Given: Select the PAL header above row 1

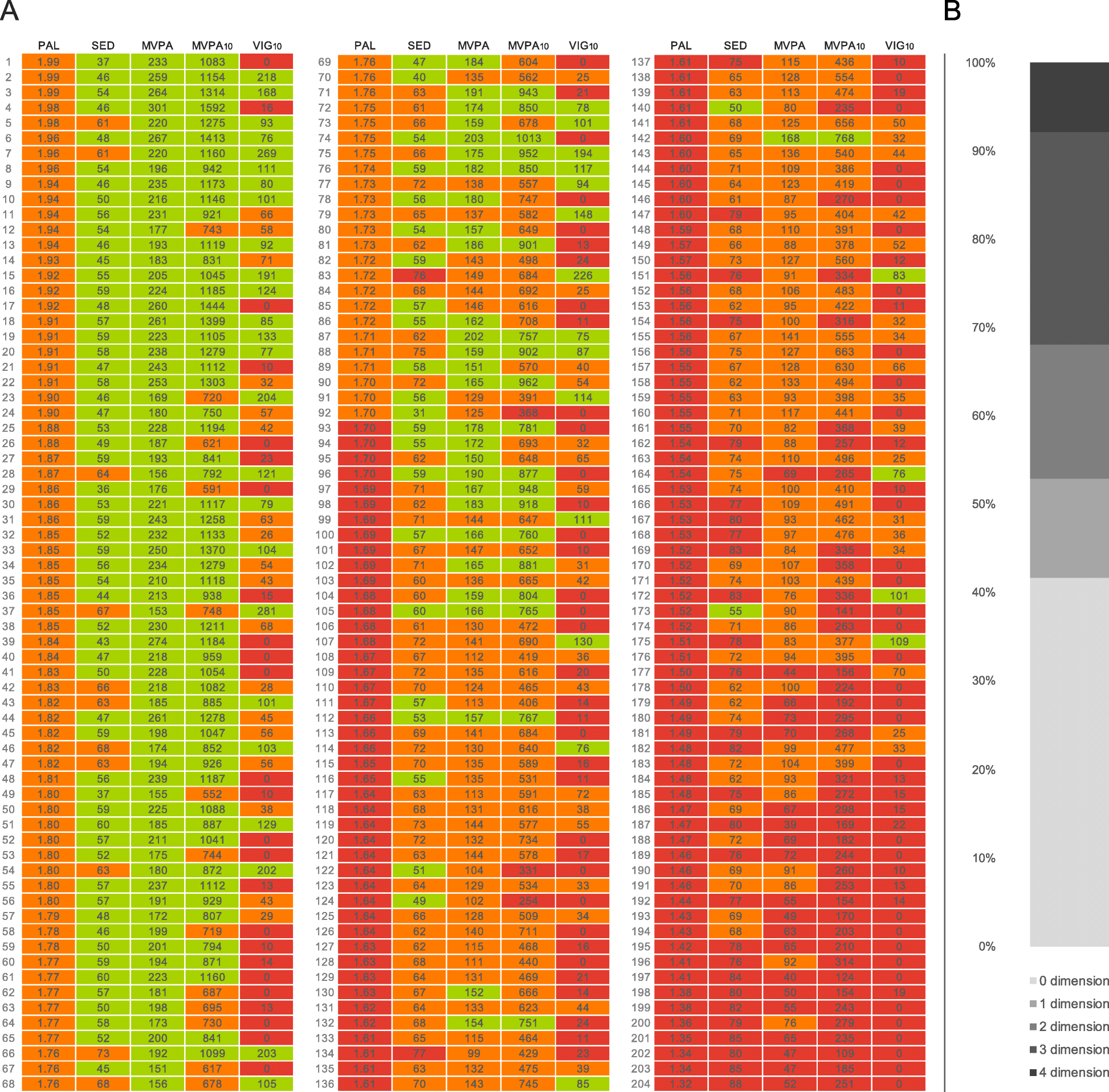Looking at the screenshot, I should tap(49, 46).
